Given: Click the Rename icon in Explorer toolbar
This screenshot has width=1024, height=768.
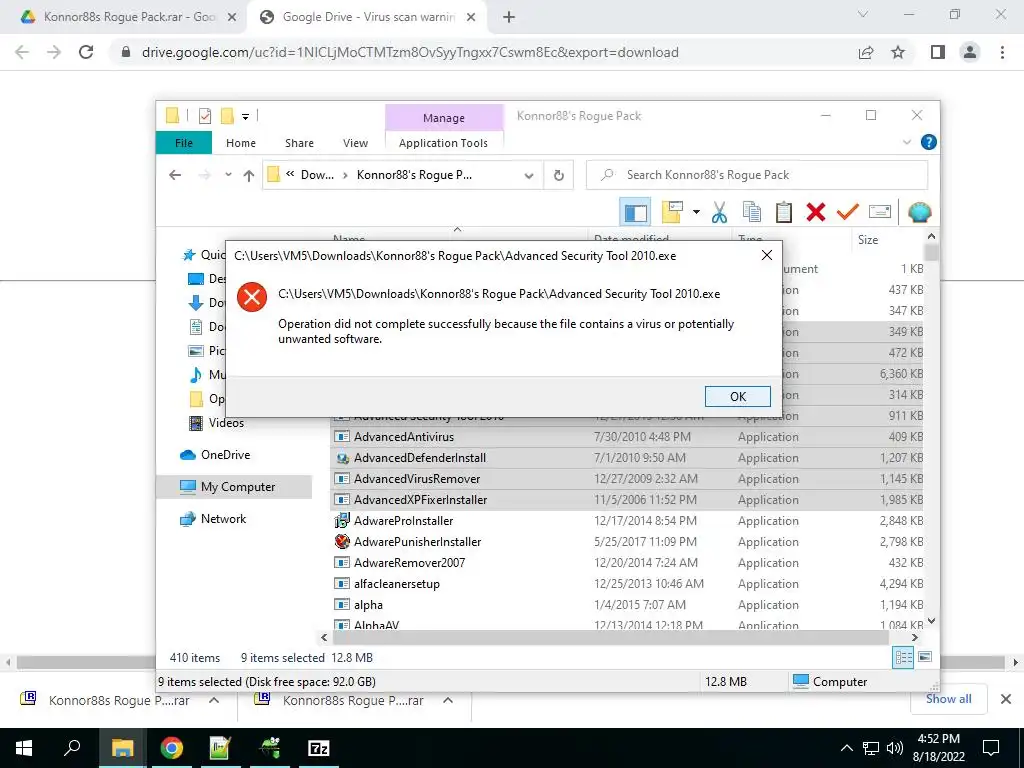Looking at the screenshot, I should [x=880, y=212].
